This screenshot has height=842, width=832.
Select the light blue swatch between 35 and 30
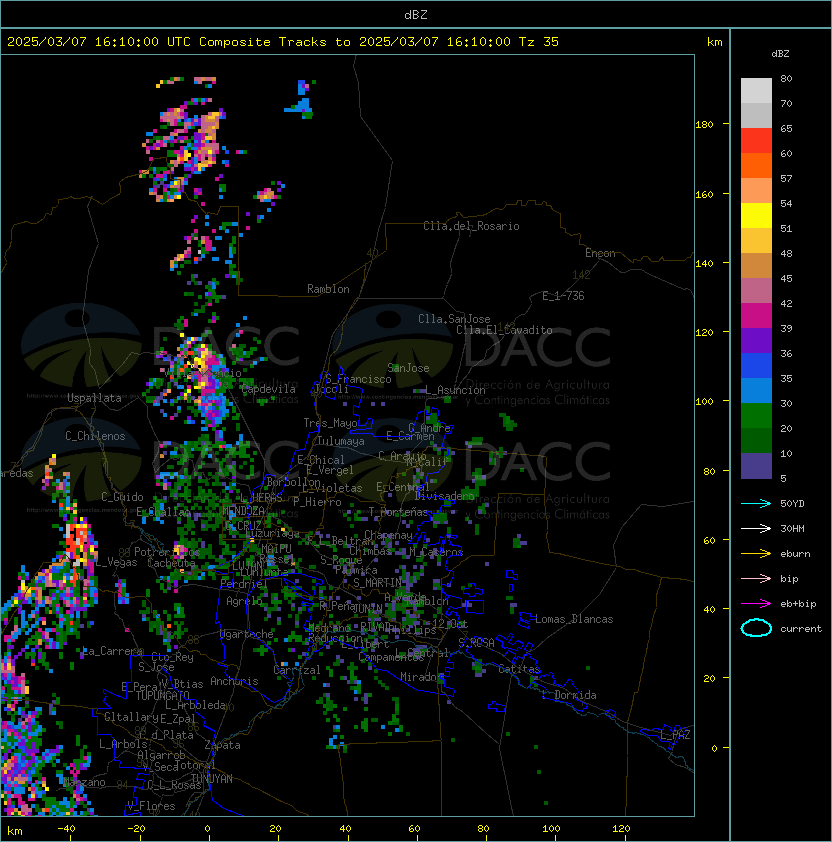[756, 391]
